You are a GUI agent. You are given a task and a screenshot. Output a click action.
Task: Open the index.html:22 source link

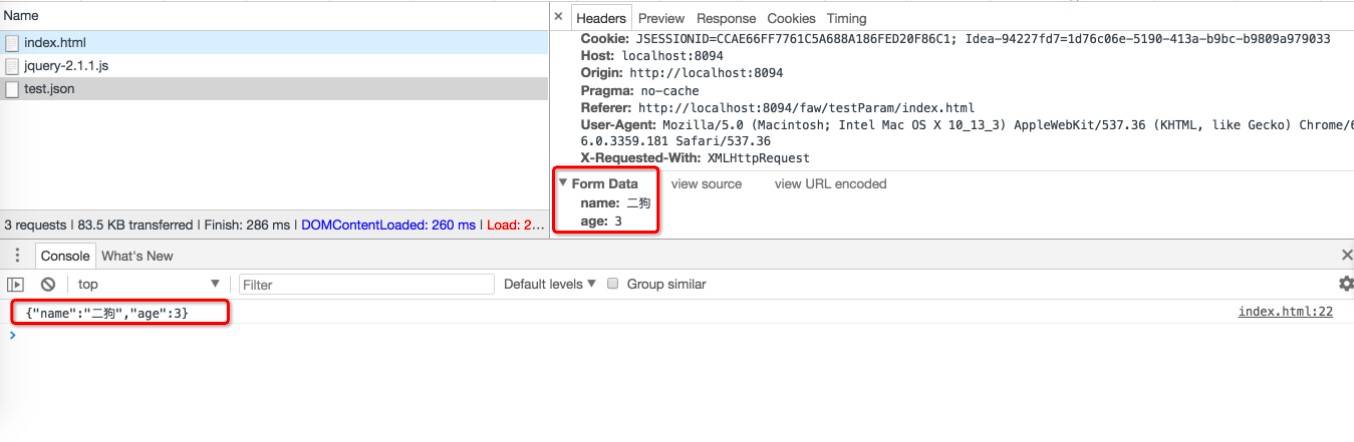point(1285,312)
